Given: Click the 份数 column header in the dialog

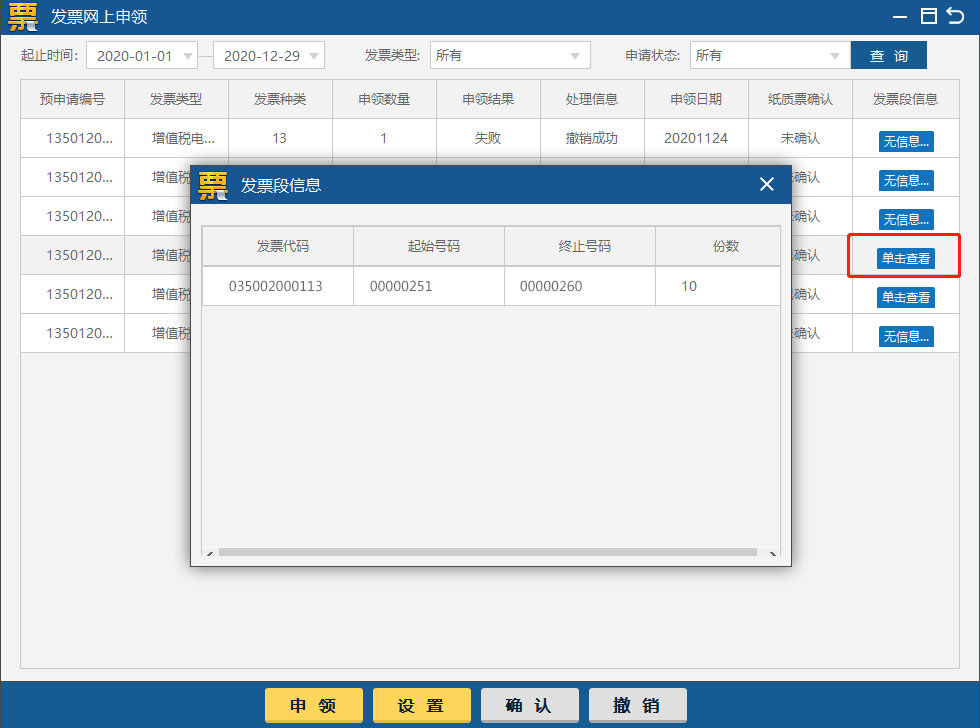Looking at the screenshot, I should [x=722, y=246].
